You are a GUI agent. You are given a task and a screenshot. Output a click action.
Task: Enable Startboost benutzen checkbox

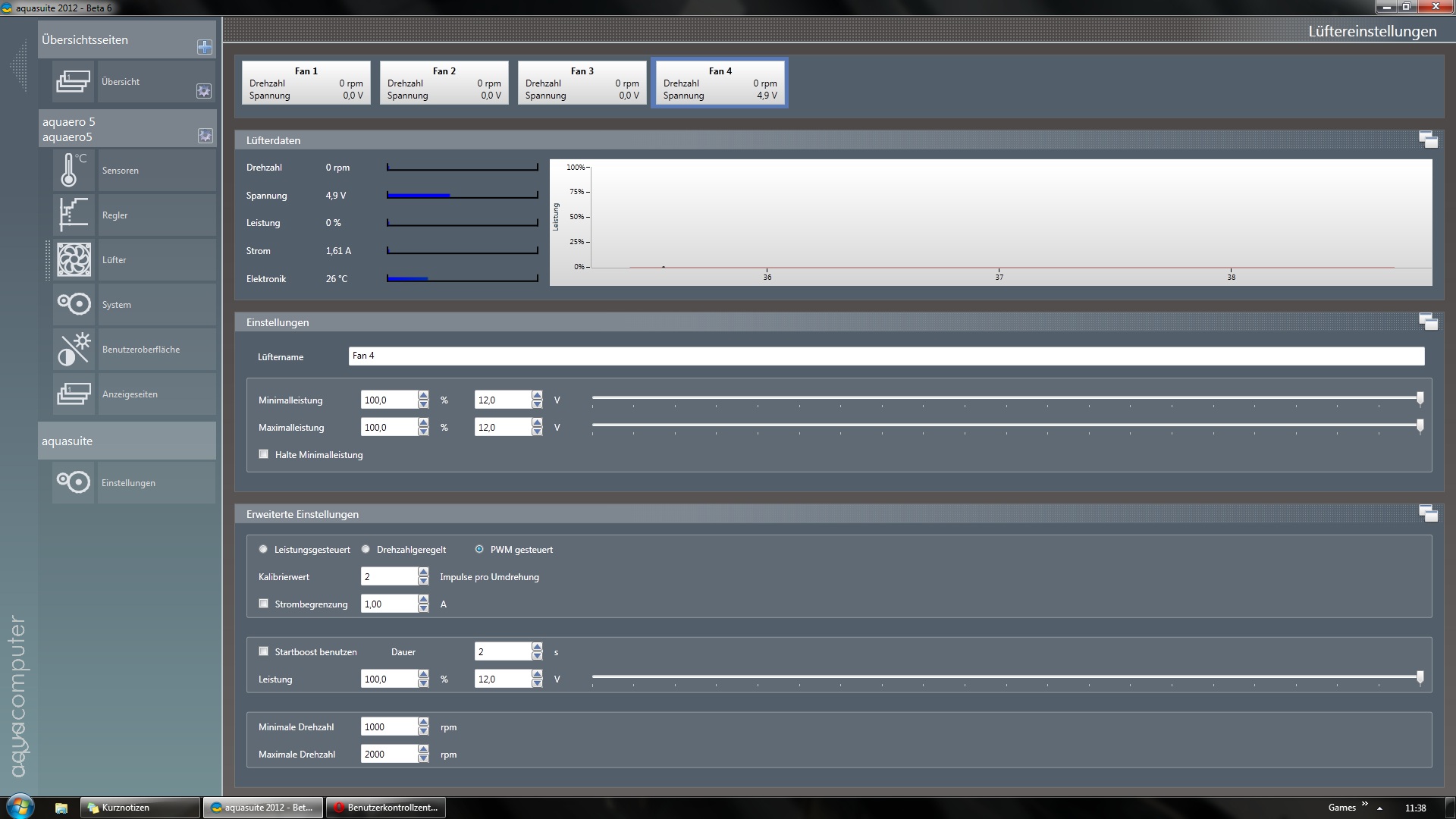tap(264, 651)
